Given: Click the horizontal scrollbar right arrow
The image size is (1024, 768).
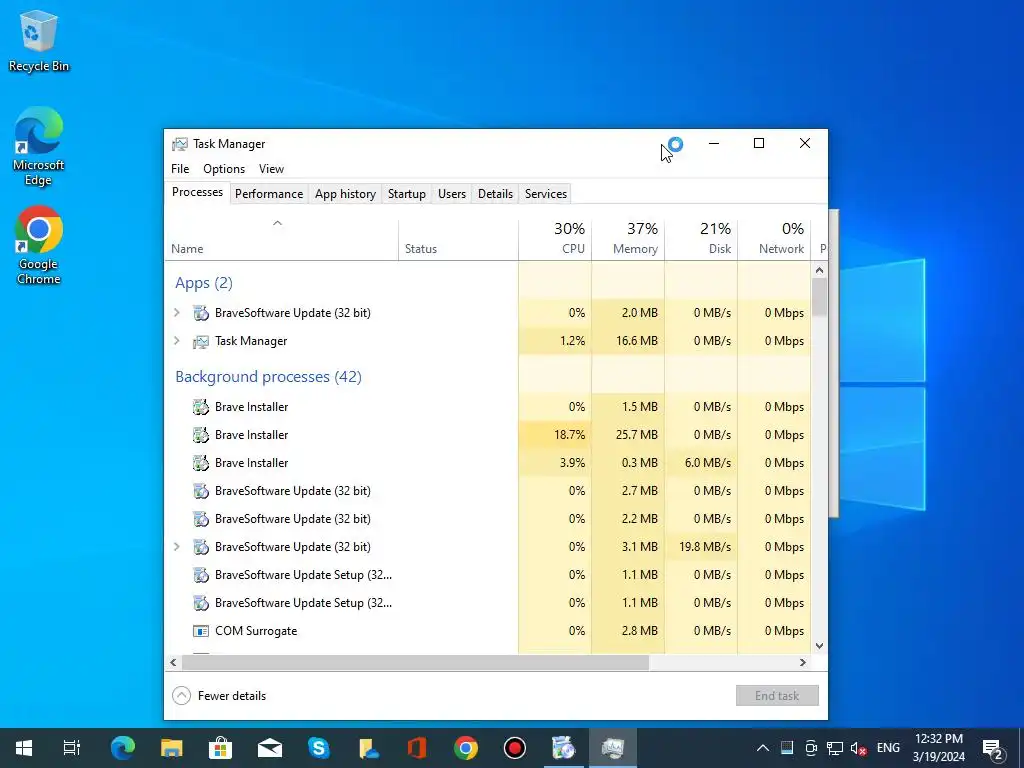Looking at the screenshot, I should click(803, 662).
